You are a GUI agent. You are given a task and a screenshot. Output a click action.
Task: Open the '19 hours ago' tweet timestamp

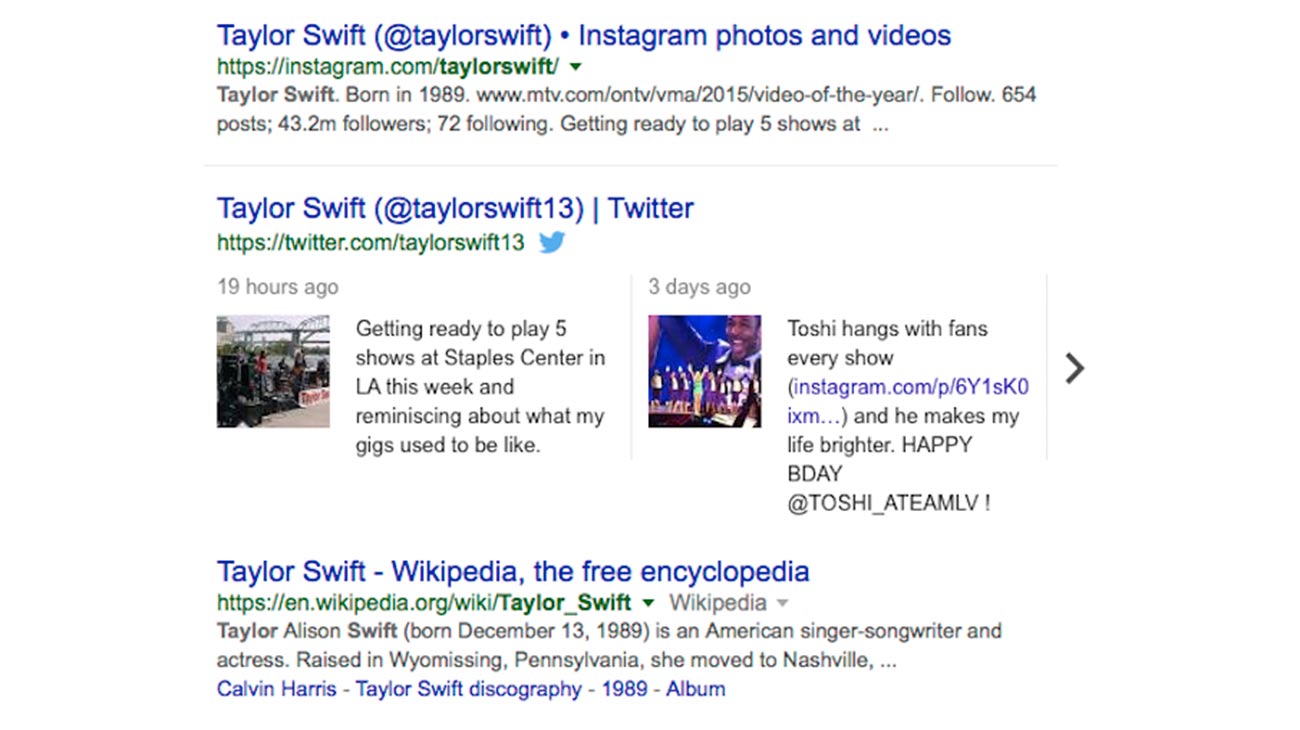(278, 287)
